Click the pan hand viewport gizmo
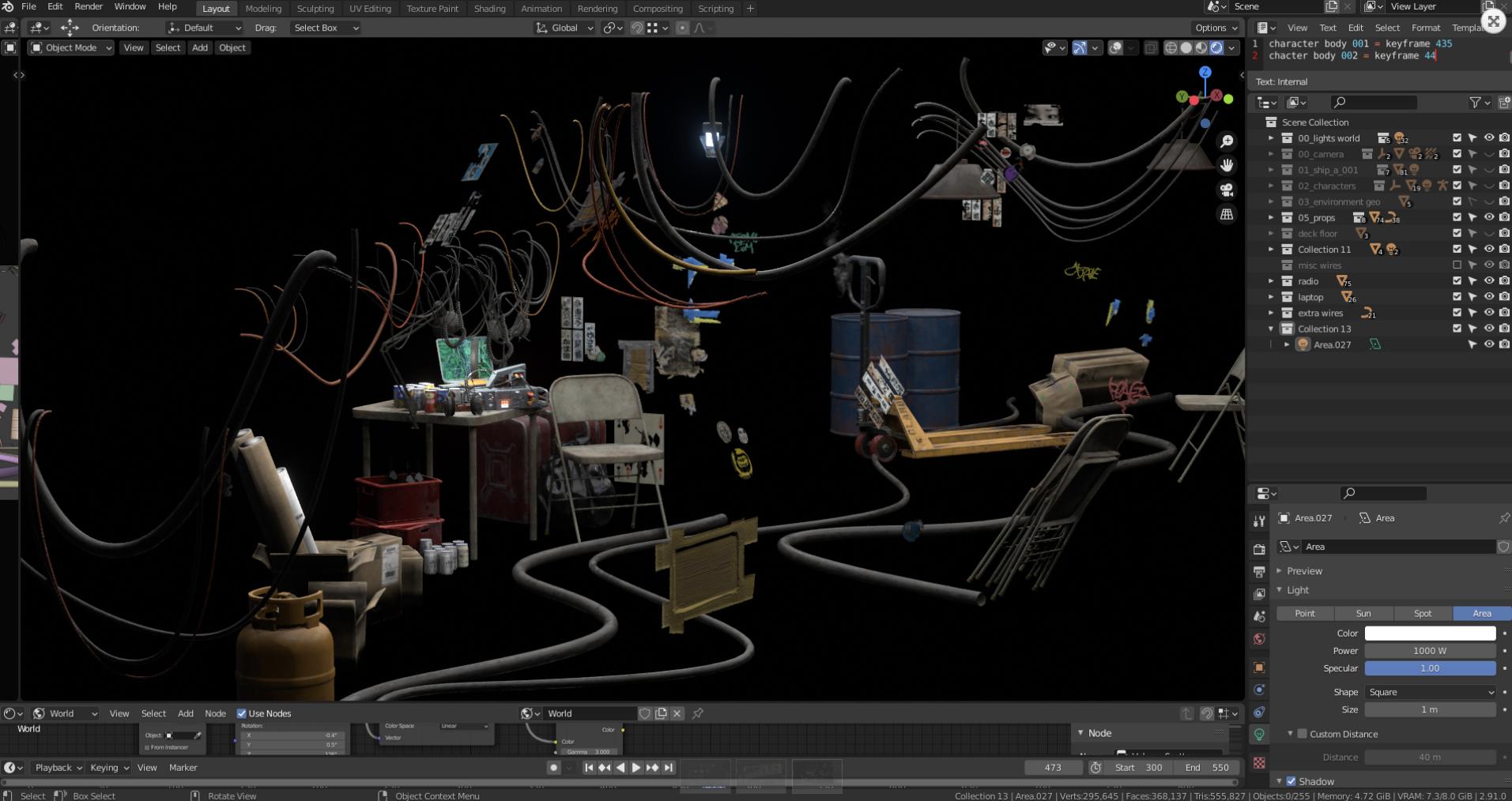 coord(1227,166)
